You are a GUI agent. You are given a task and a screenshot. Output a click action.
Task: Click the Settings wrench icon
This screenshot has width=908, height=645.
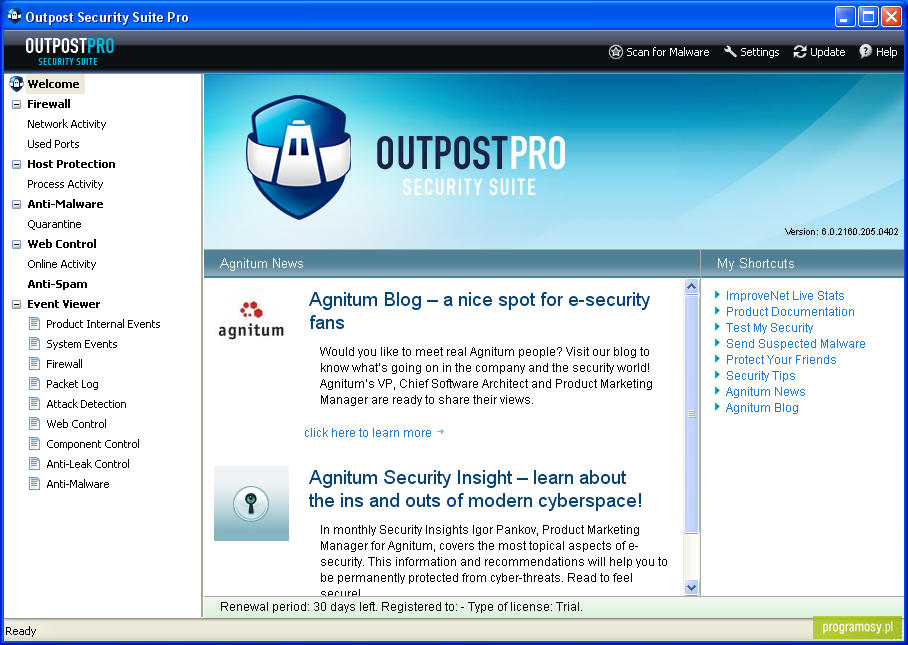[730, 52]
